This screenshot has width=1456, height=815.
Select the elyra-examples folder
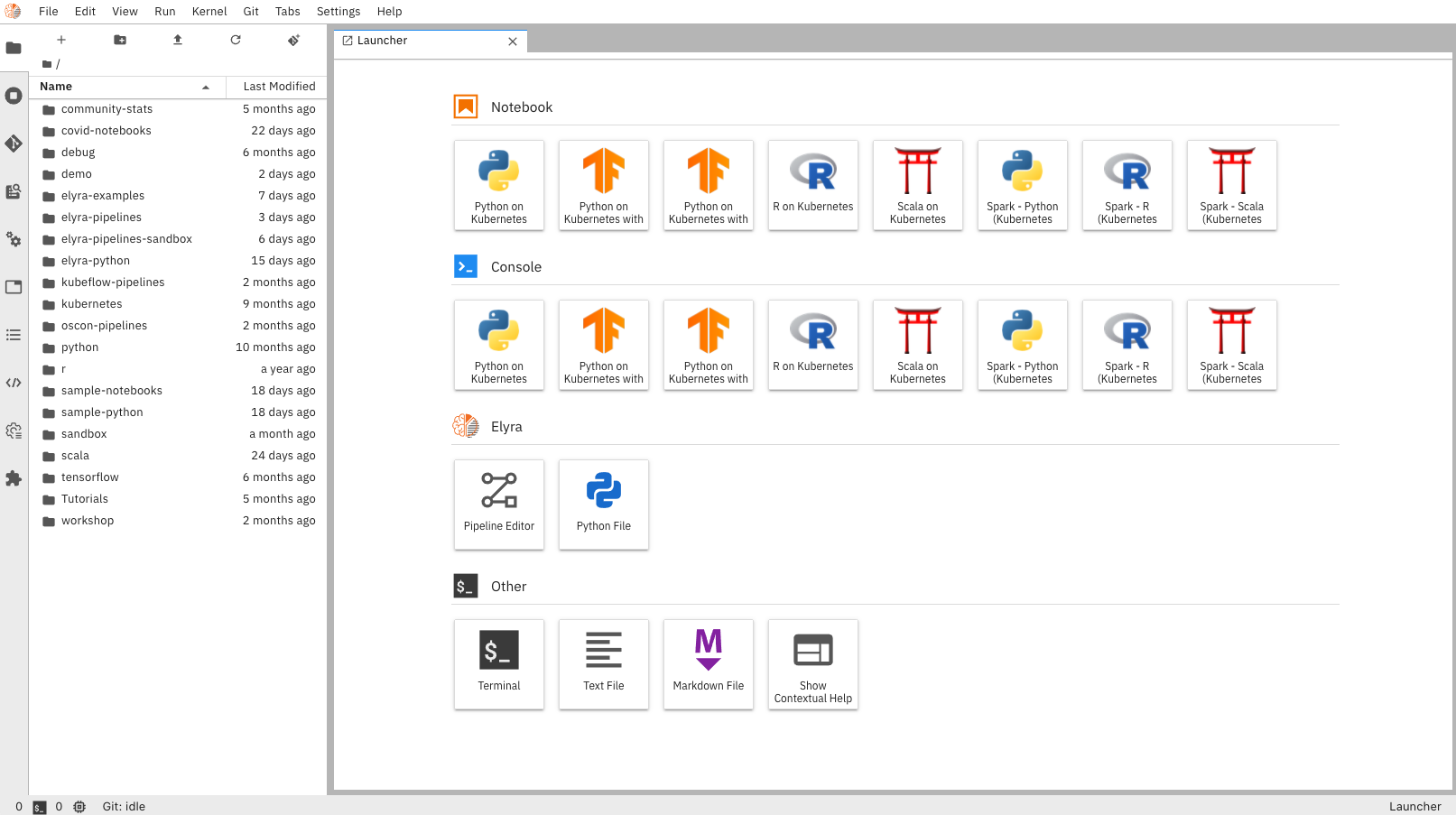pyautogui.click(x=178, y=196)
